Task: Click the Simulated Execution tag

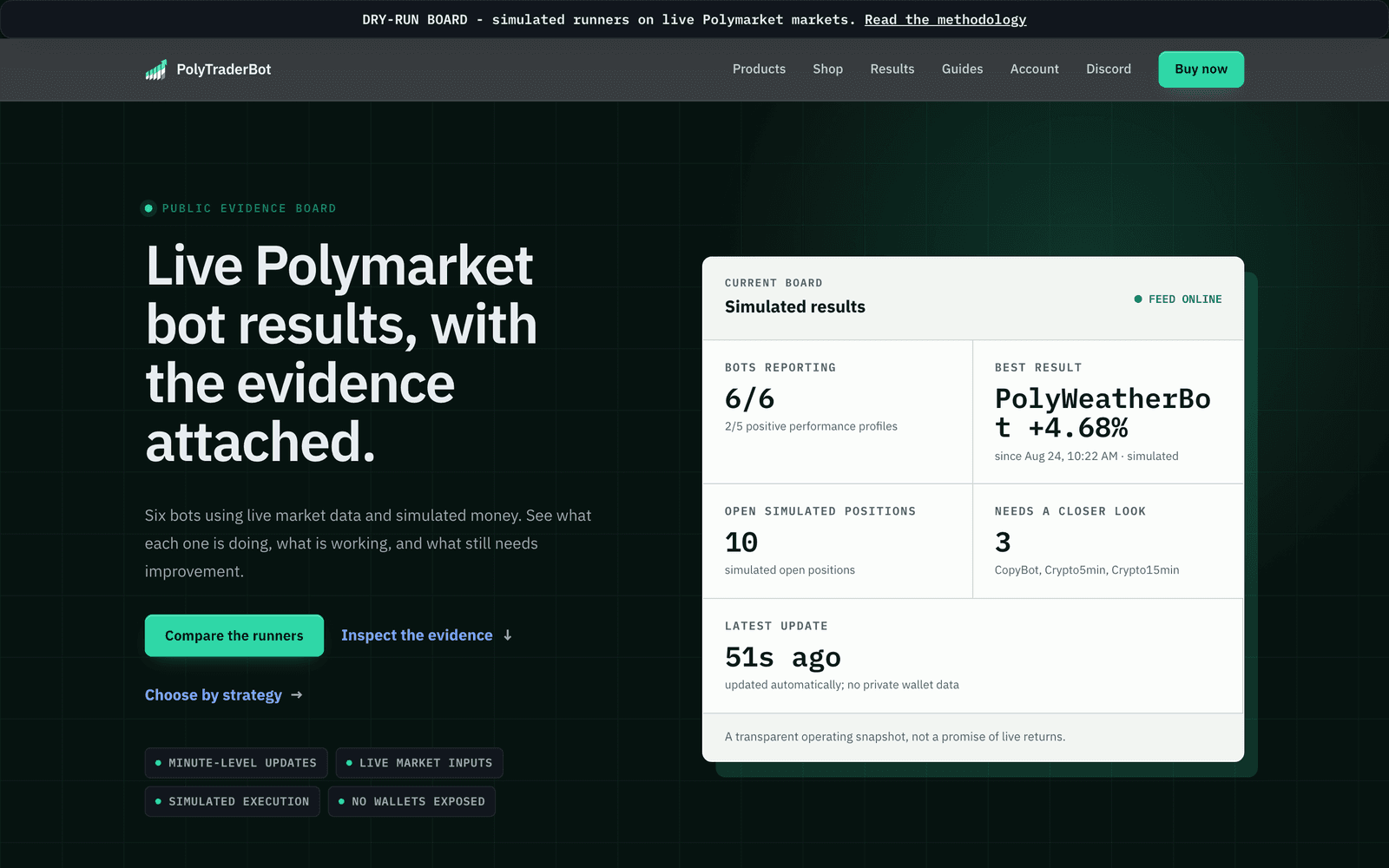Action: [232, 801]
